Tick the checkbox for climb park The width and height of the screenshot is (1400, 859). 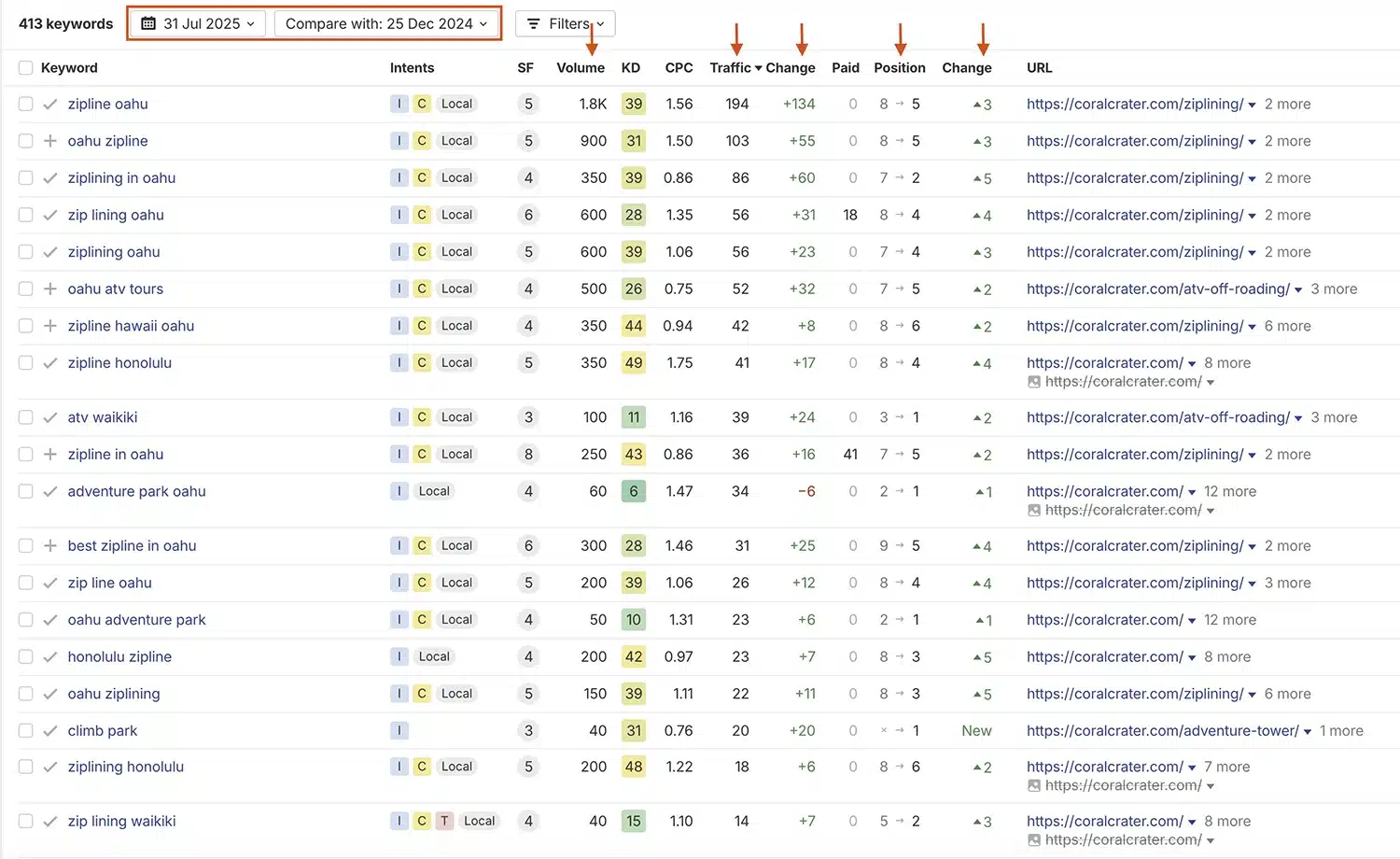[x=25, y=730]
